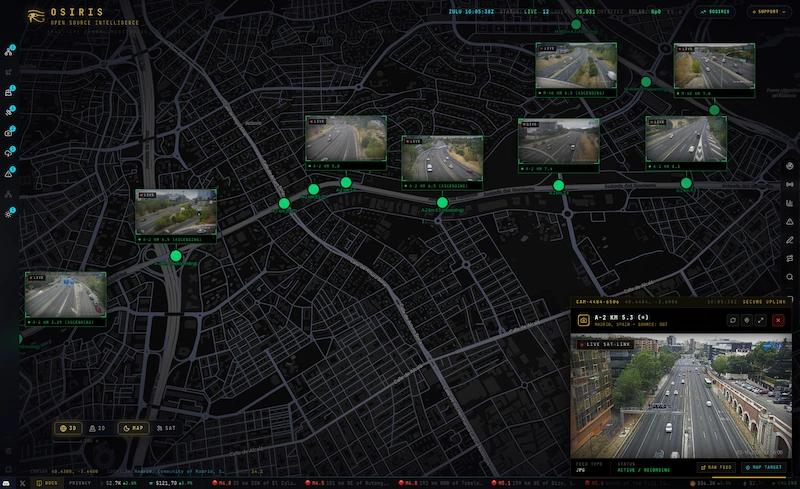Image resolution: width=800 pixels, height=489 pixels.
Task: Open the warning triangle alerts icon in left sidebar
Action: pyautogui.click(x=9, y=174)
